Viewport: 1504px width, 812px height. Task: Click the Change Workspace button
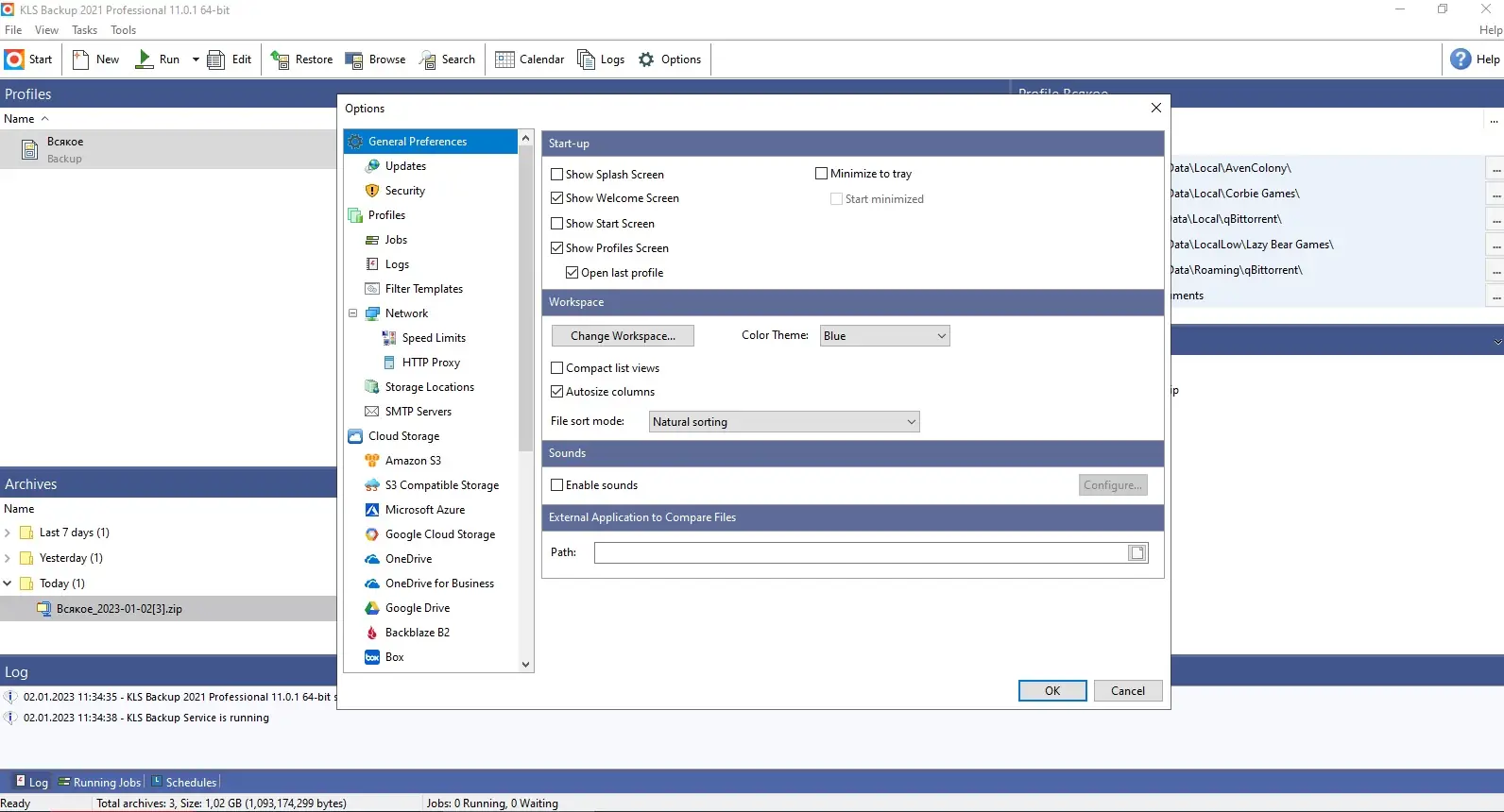click(623, 336)
